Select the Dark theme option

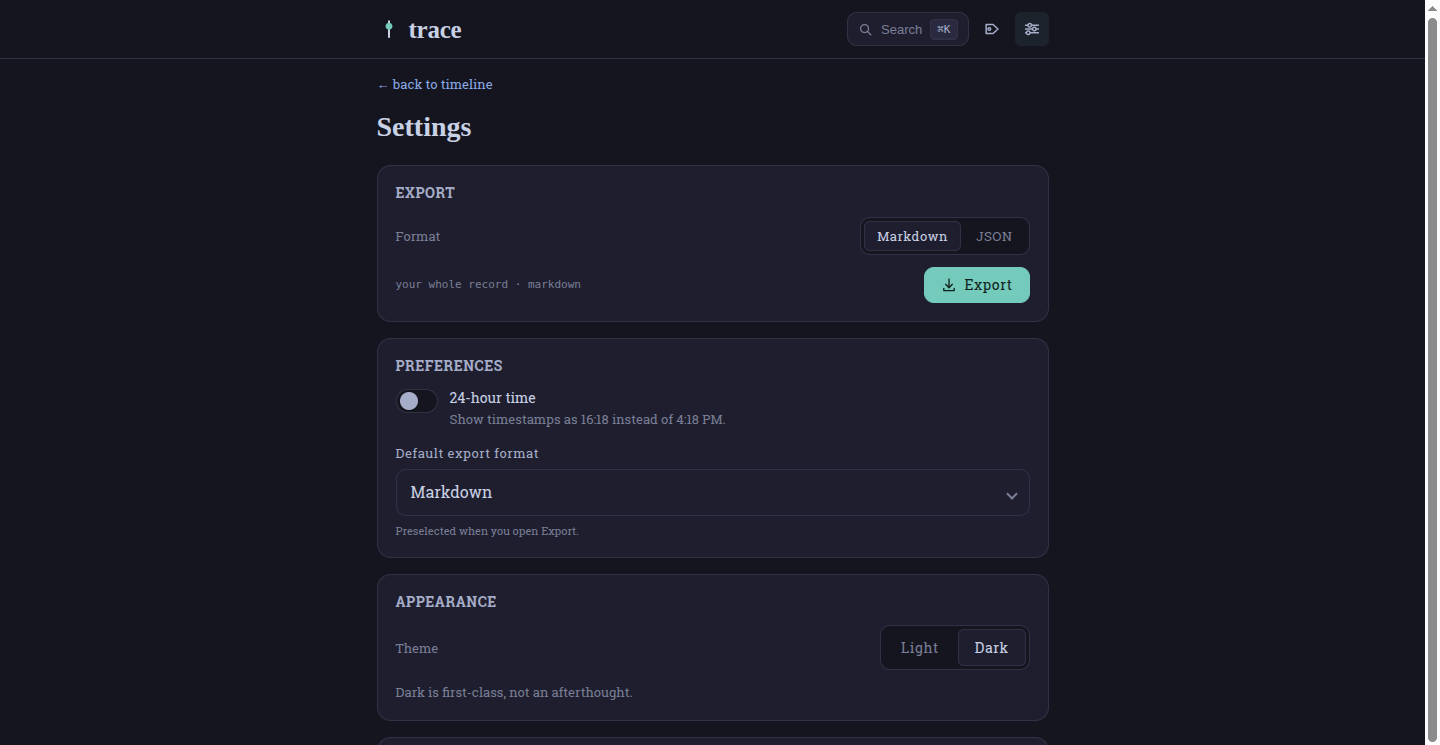coord(991,648)
